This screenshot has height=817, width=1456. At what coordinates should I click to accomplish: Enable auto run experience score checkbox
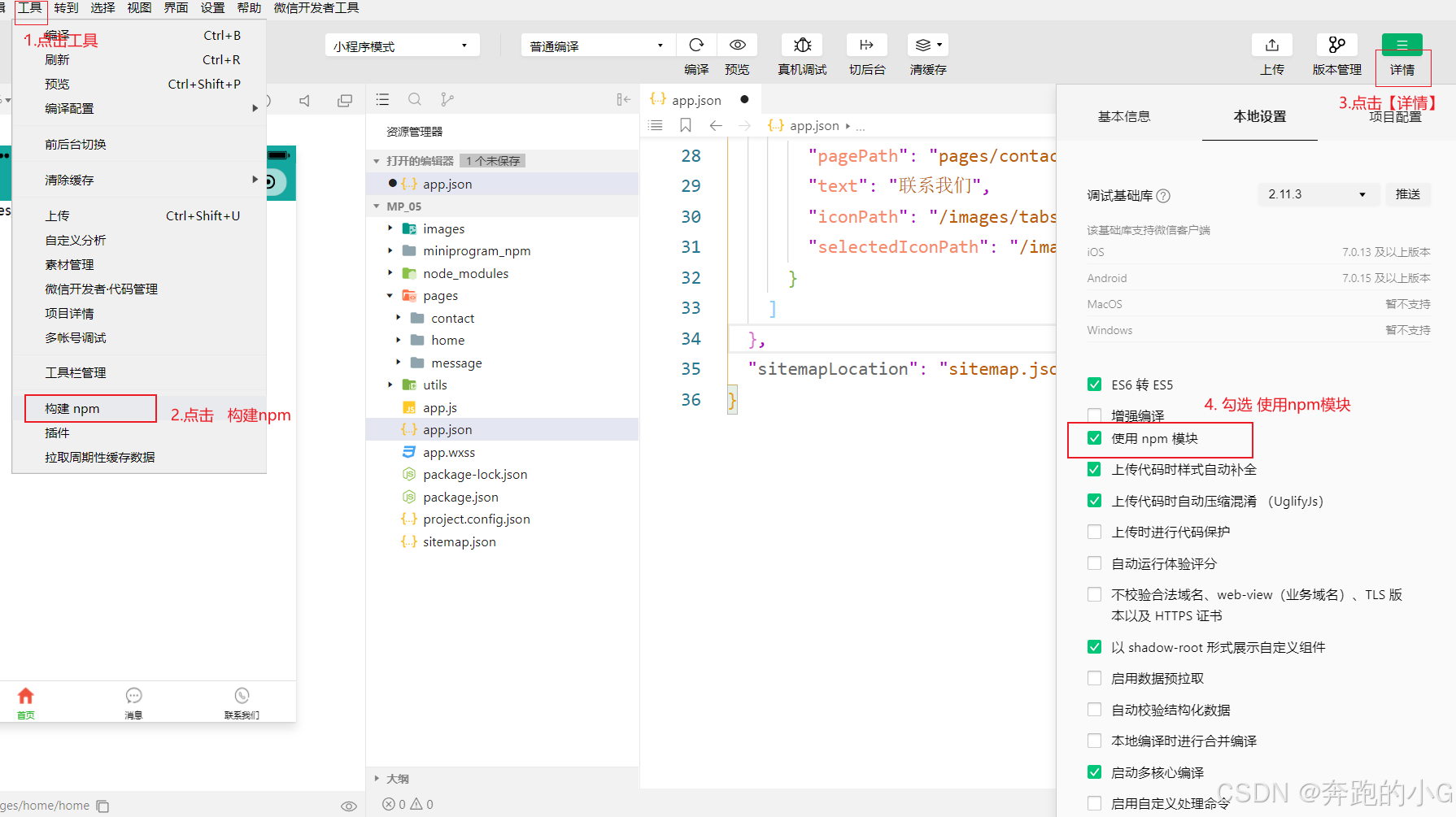coord(1094,563)
